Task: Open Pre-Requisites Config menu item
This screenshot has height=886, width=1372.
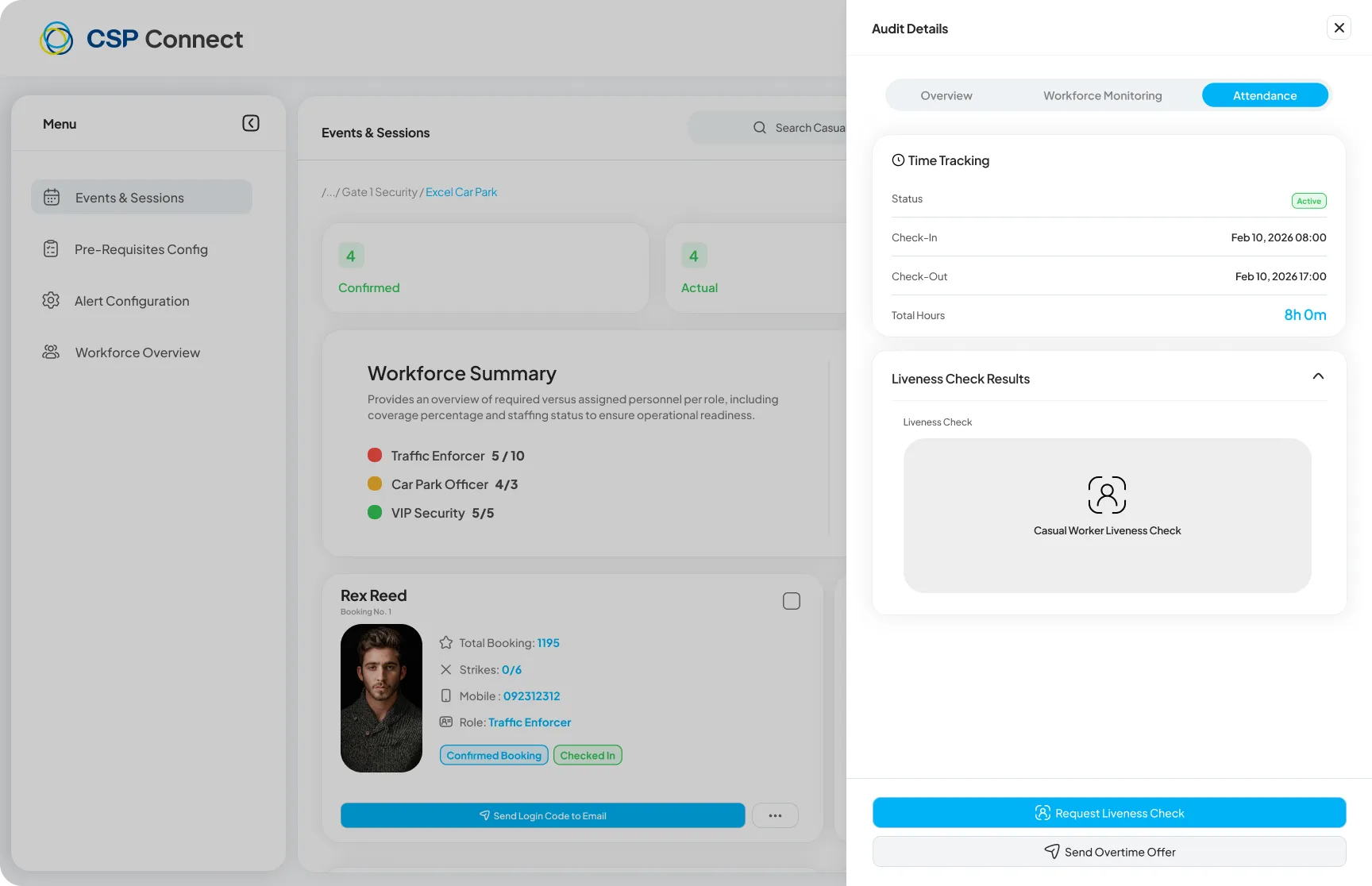Action: click(x=141, y=249)
